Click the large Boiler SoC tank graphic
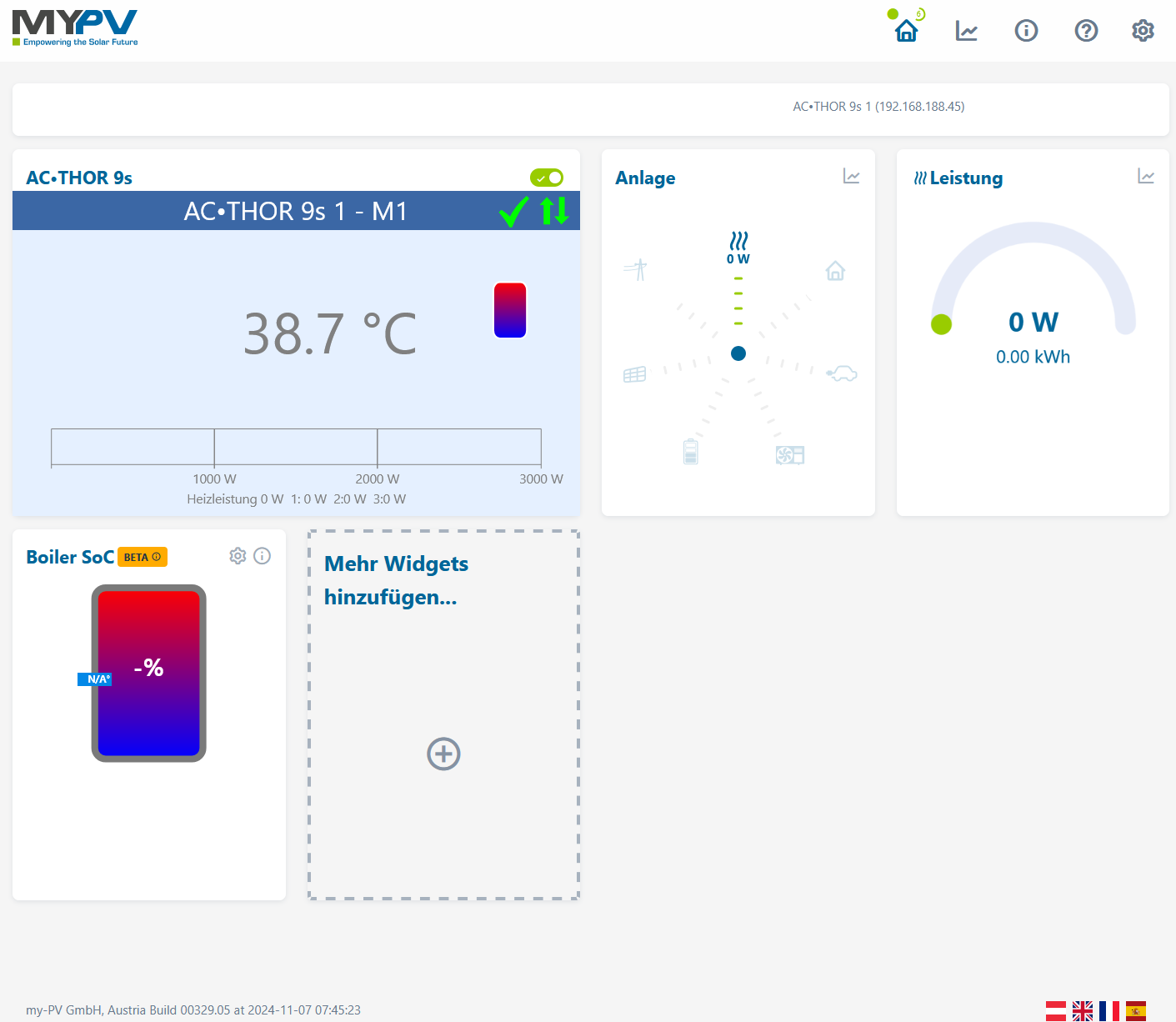Image resolution: width=1176 pixels, height=1022 pixels. tap(149, 673)
